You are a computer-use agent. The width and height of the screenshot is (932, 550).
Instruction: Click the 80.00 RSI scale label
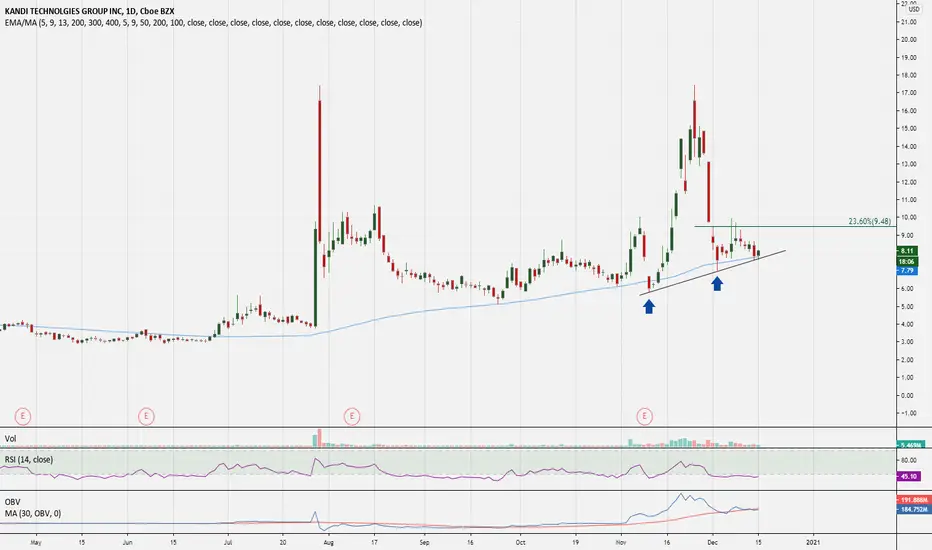pyautogui.click(x=908, y=460)
